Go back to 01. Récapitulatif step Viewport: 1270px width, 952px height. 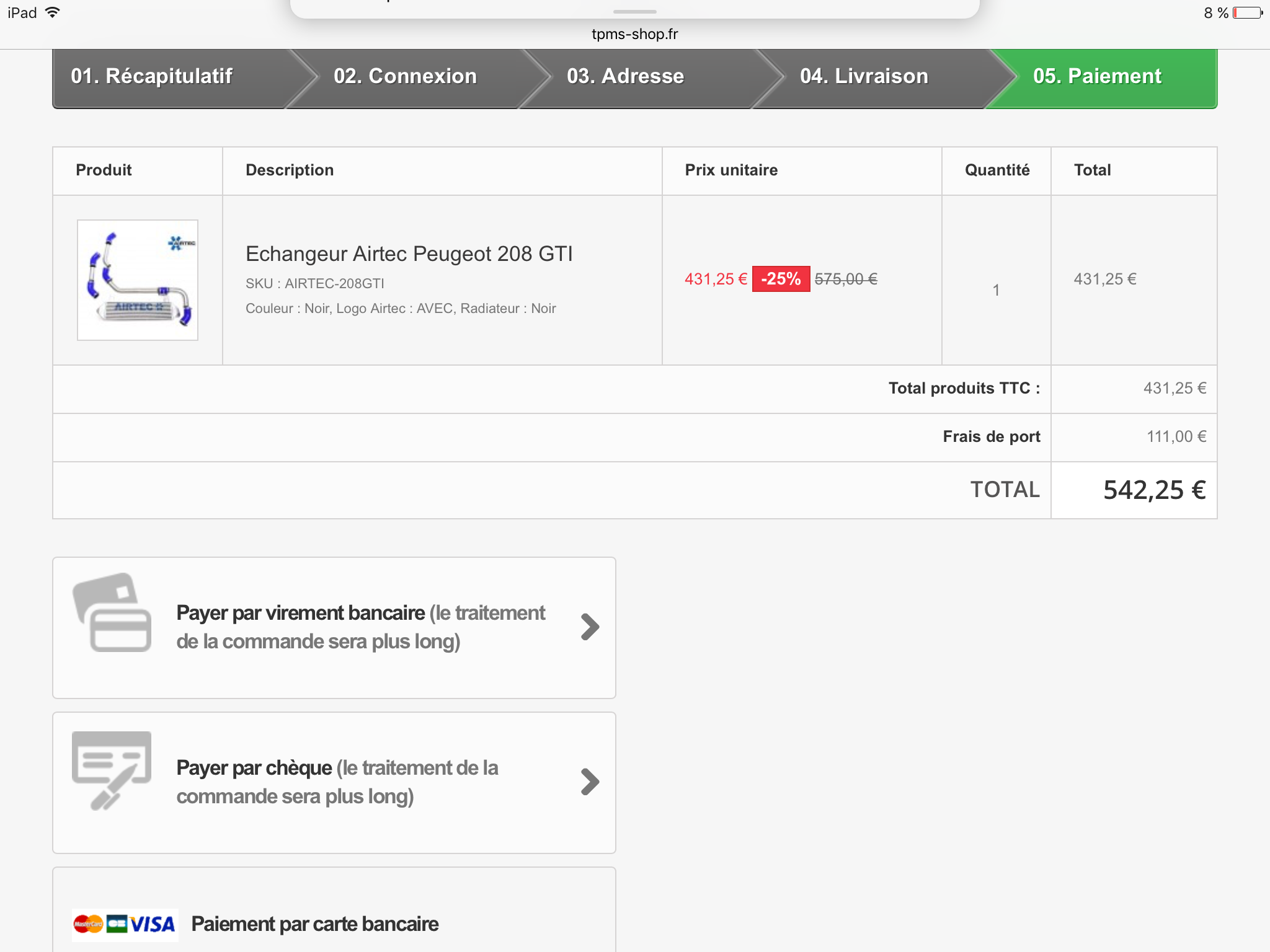coord(152,76)
